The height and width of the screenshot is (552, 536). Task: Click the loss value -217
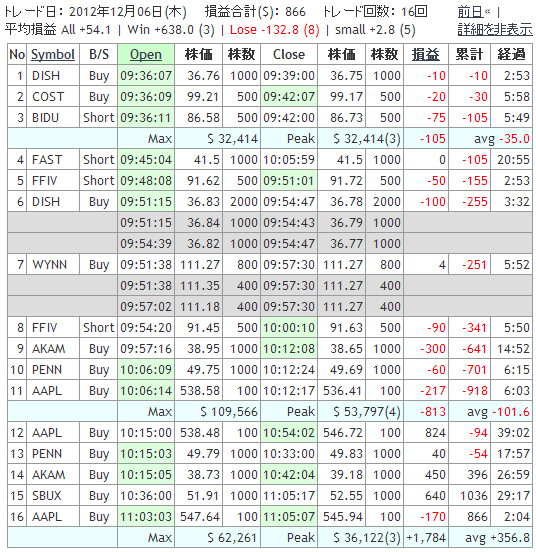point(433,391)
